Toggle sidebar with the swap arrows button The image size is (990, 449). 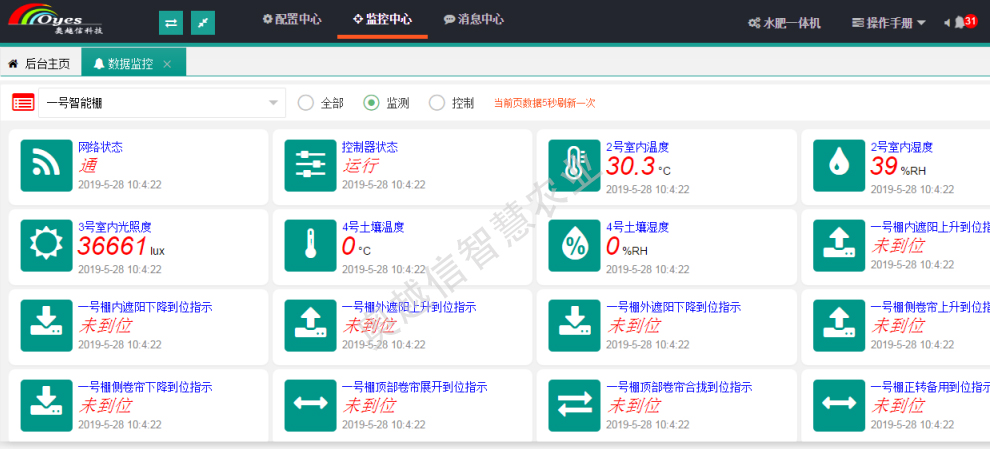coord(170,23)
